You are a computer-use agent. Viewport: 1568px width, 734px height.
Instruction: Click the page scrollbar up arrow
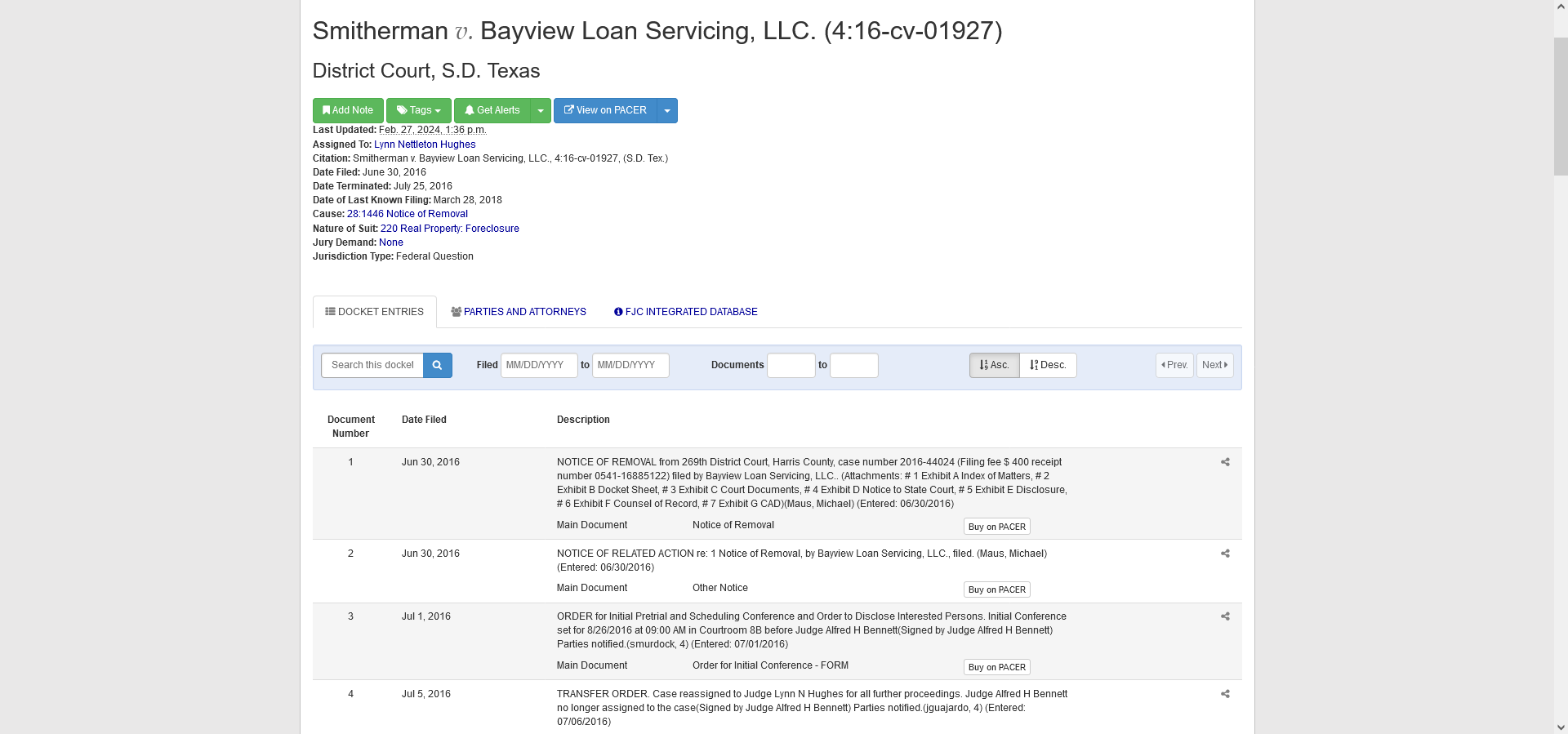[1561, 7]
